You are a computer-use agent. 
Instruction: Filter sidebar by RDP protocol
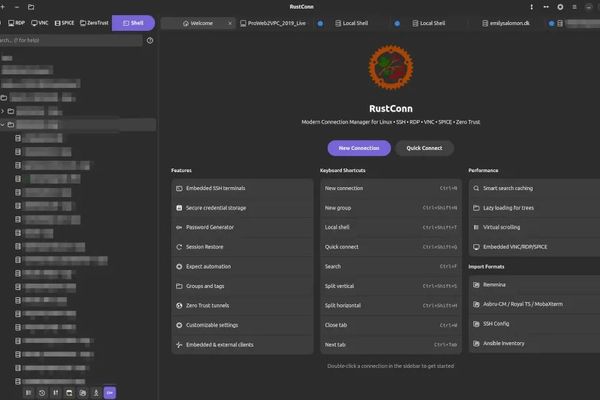(x=16, y=23)
